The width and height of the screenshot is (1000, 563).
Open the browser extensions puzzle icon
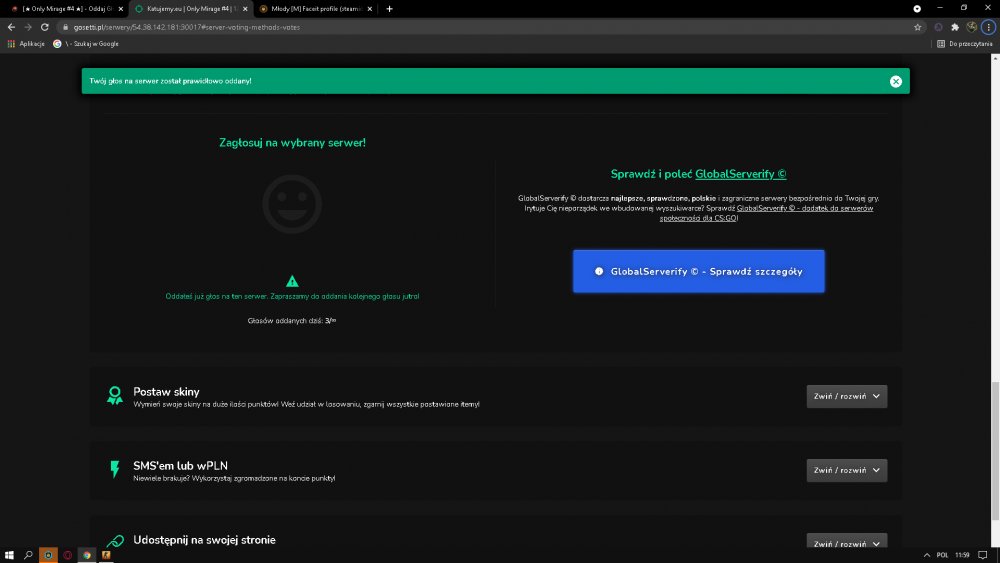tap(955, 27)
